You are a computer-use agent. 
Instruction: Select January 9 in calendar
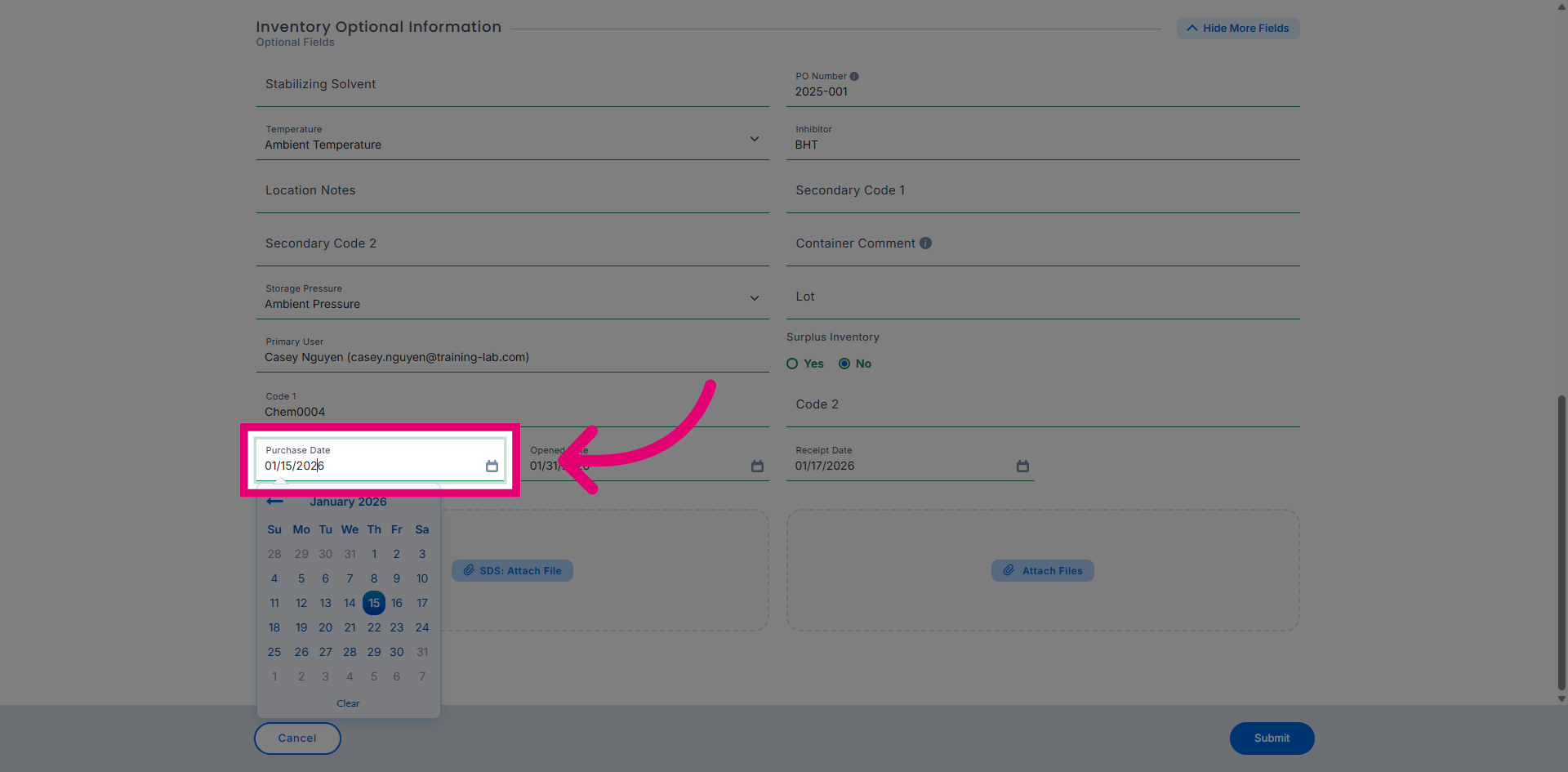click(397, 578)
